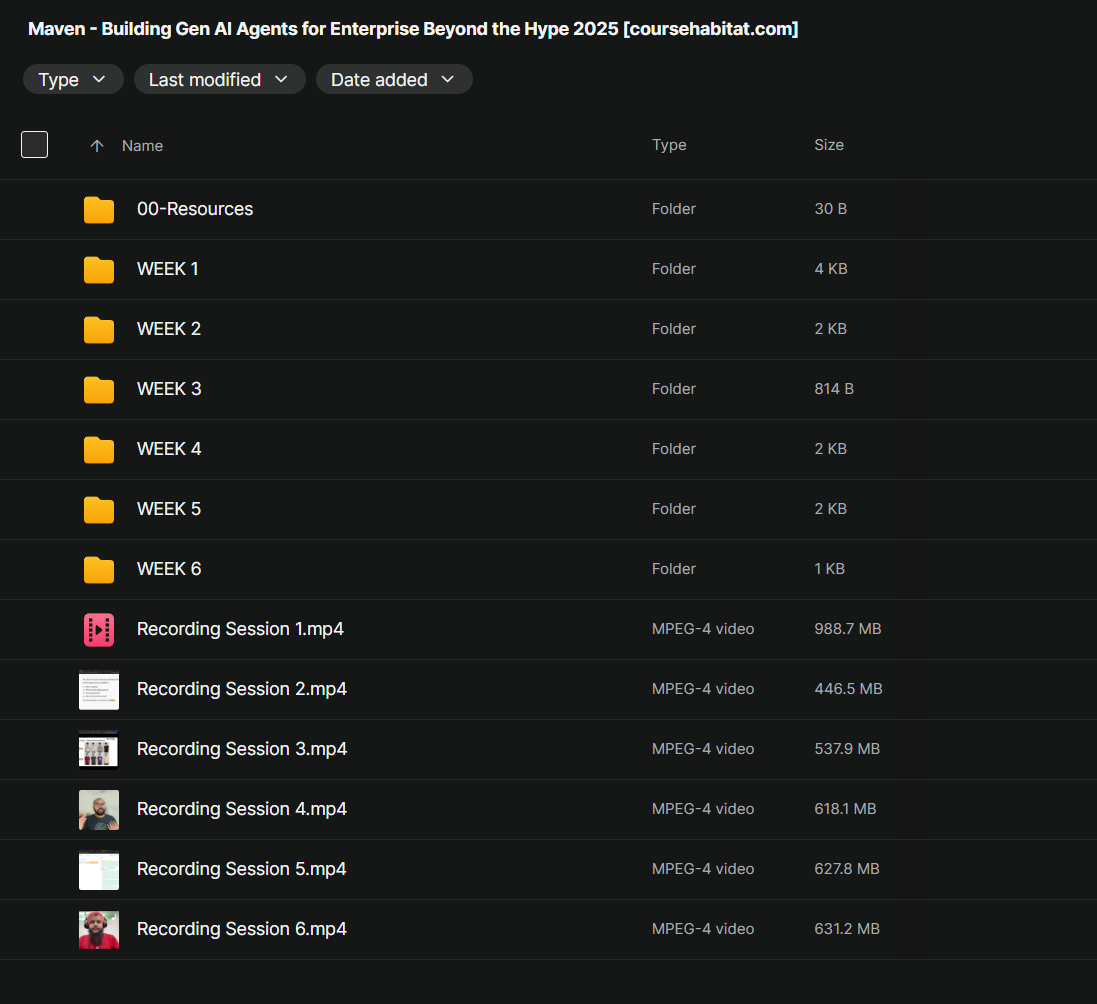
Task: Click the 00-Resources folder icon
Action: click(99, 210)
